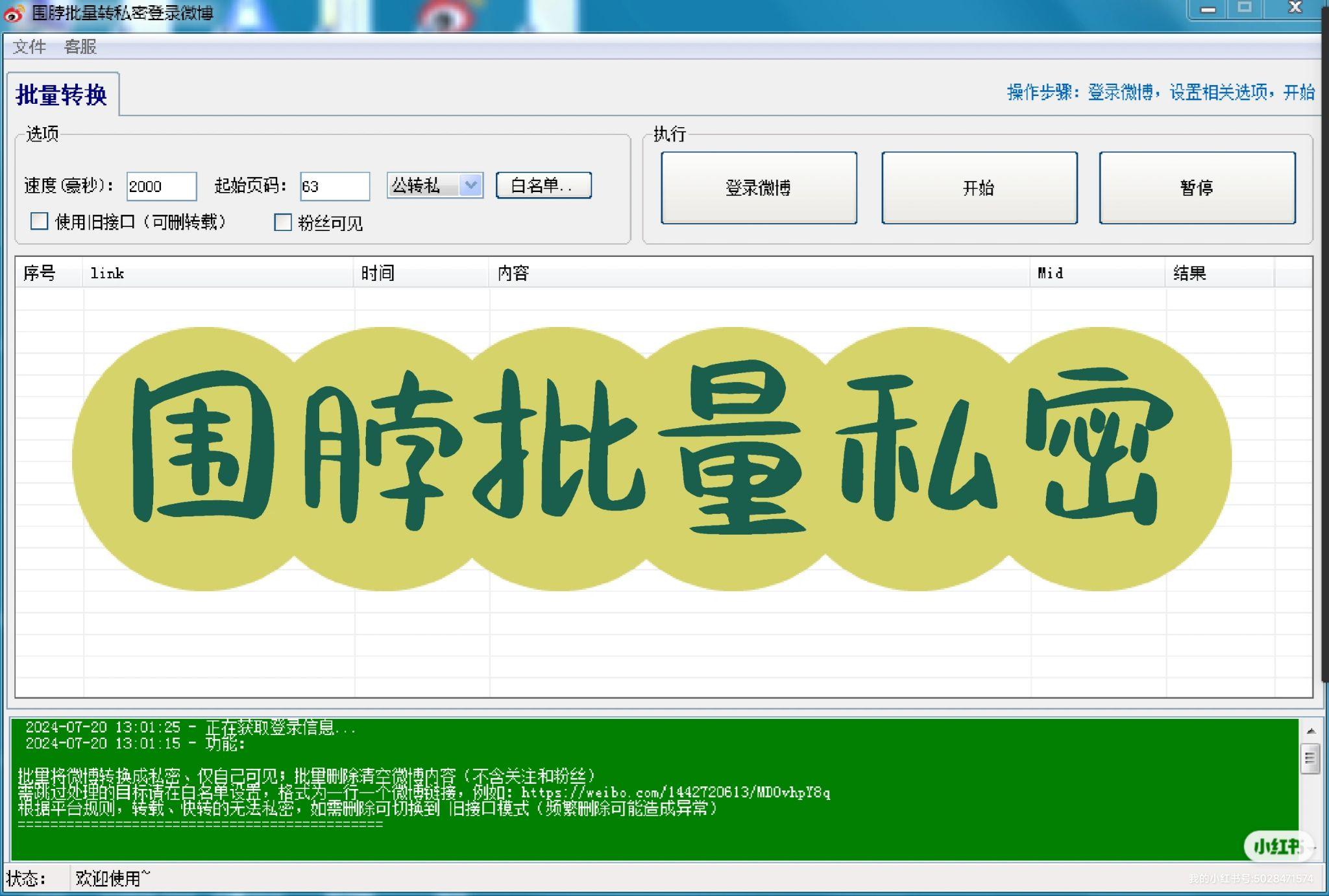
Task: Maximize the application window
Action: [x=1244, y=8]
